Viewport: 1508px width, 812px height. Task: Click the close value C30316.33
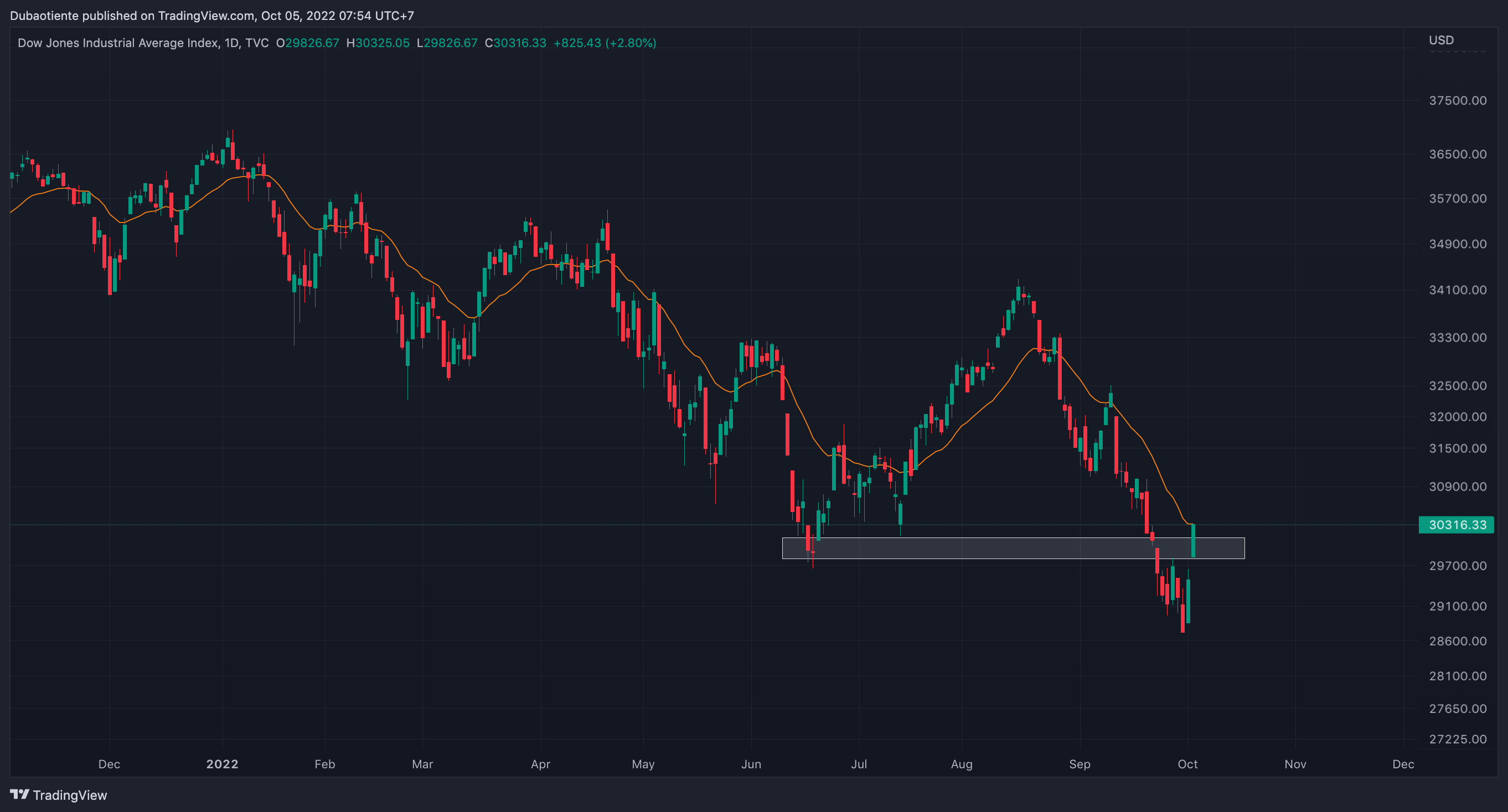(515, 43)
